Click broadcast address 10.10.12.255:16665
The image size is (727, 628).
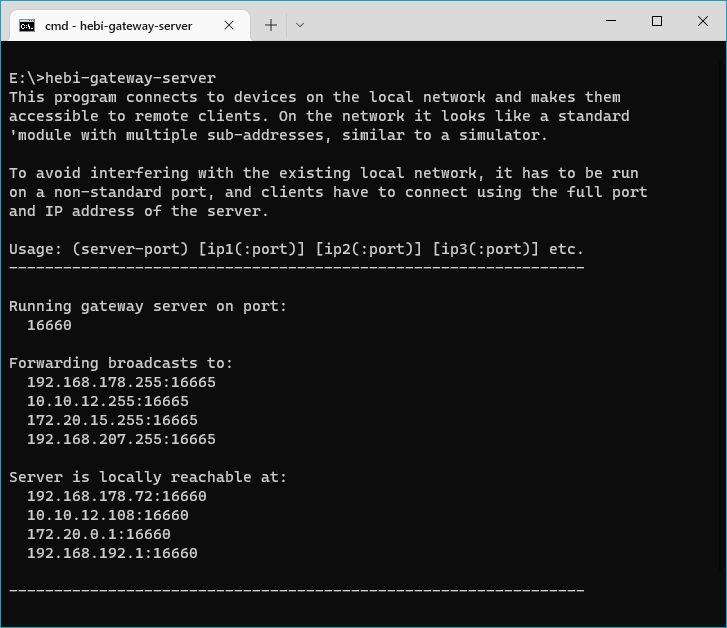click(107, 401)
